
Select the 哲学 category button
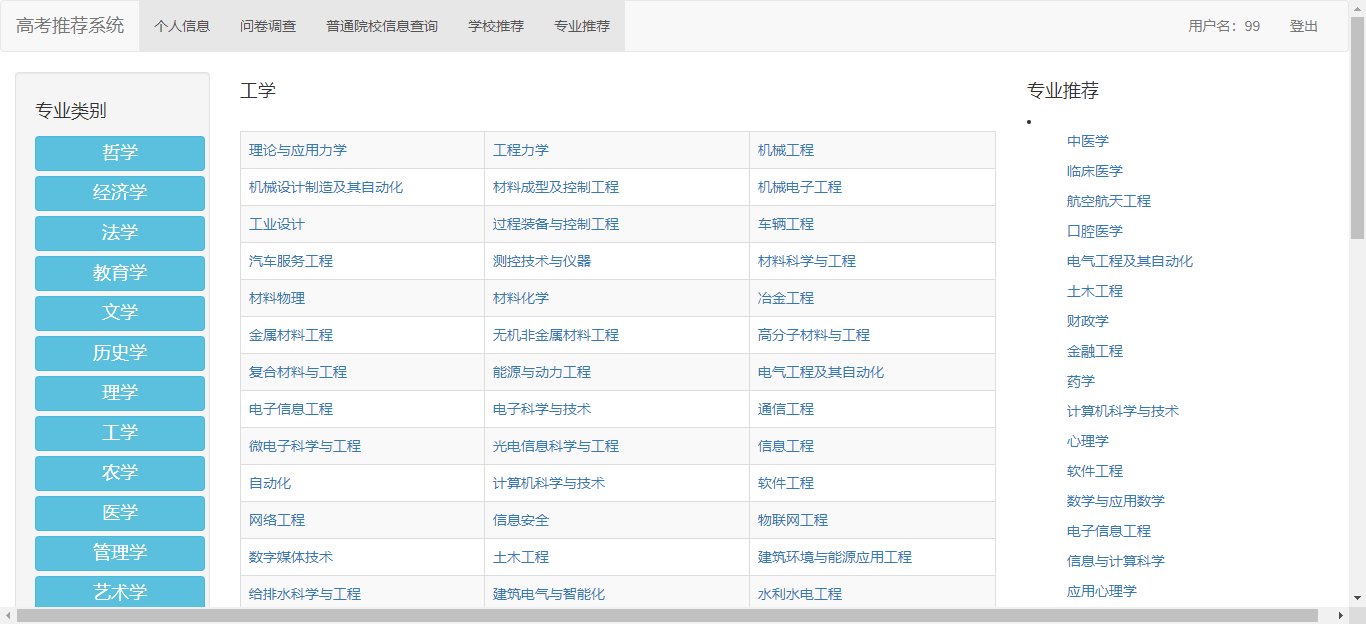pos(120,153)
